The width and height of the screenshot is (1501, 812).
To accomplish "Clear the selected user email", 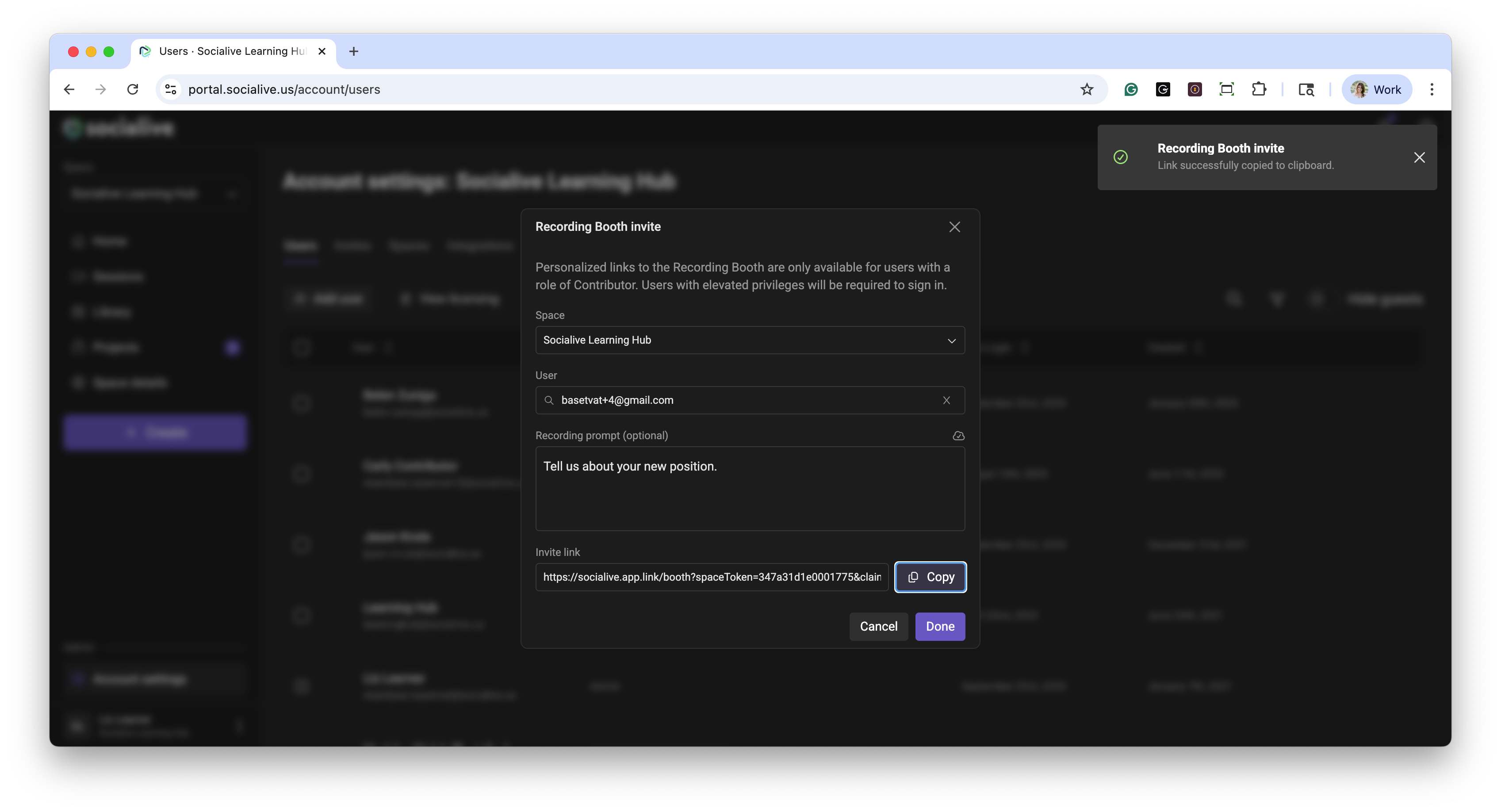I will tap(946, 400).
